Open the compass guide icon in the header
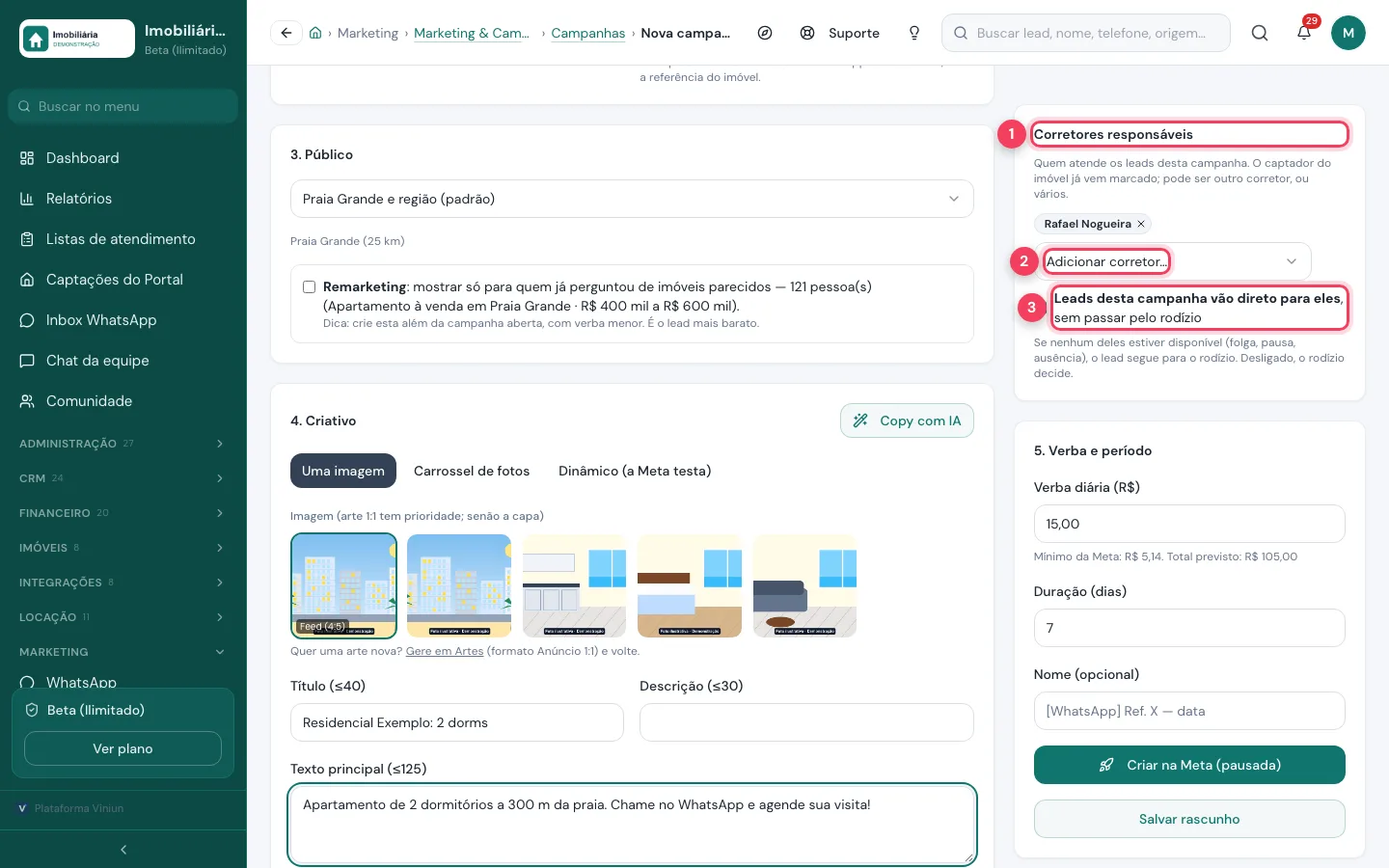This screenshot has width=1389, height=868. click(x=765, y=33)
